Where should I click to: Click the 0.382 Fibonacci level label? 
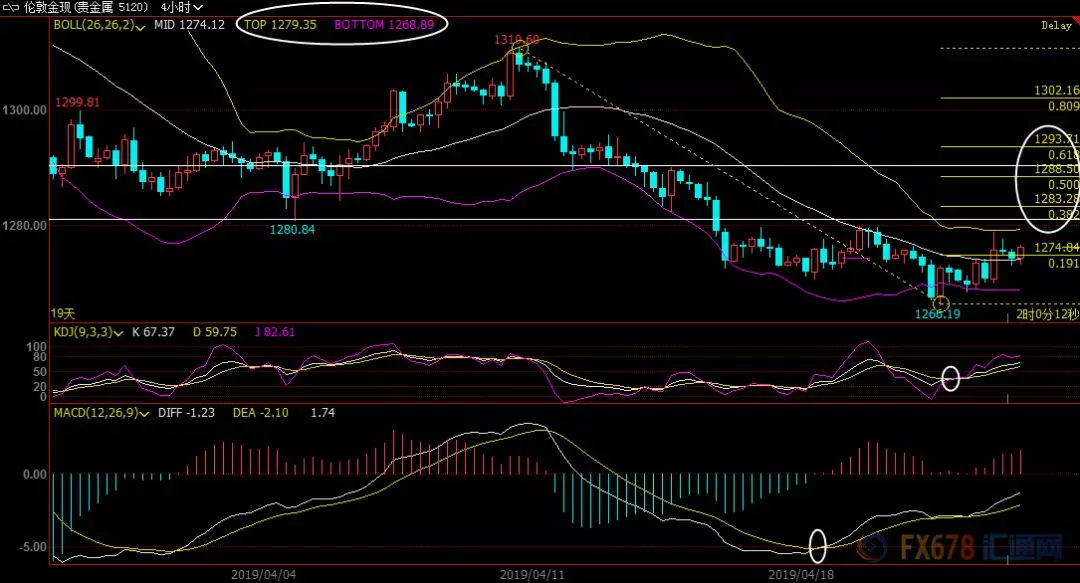(1062, 214)
